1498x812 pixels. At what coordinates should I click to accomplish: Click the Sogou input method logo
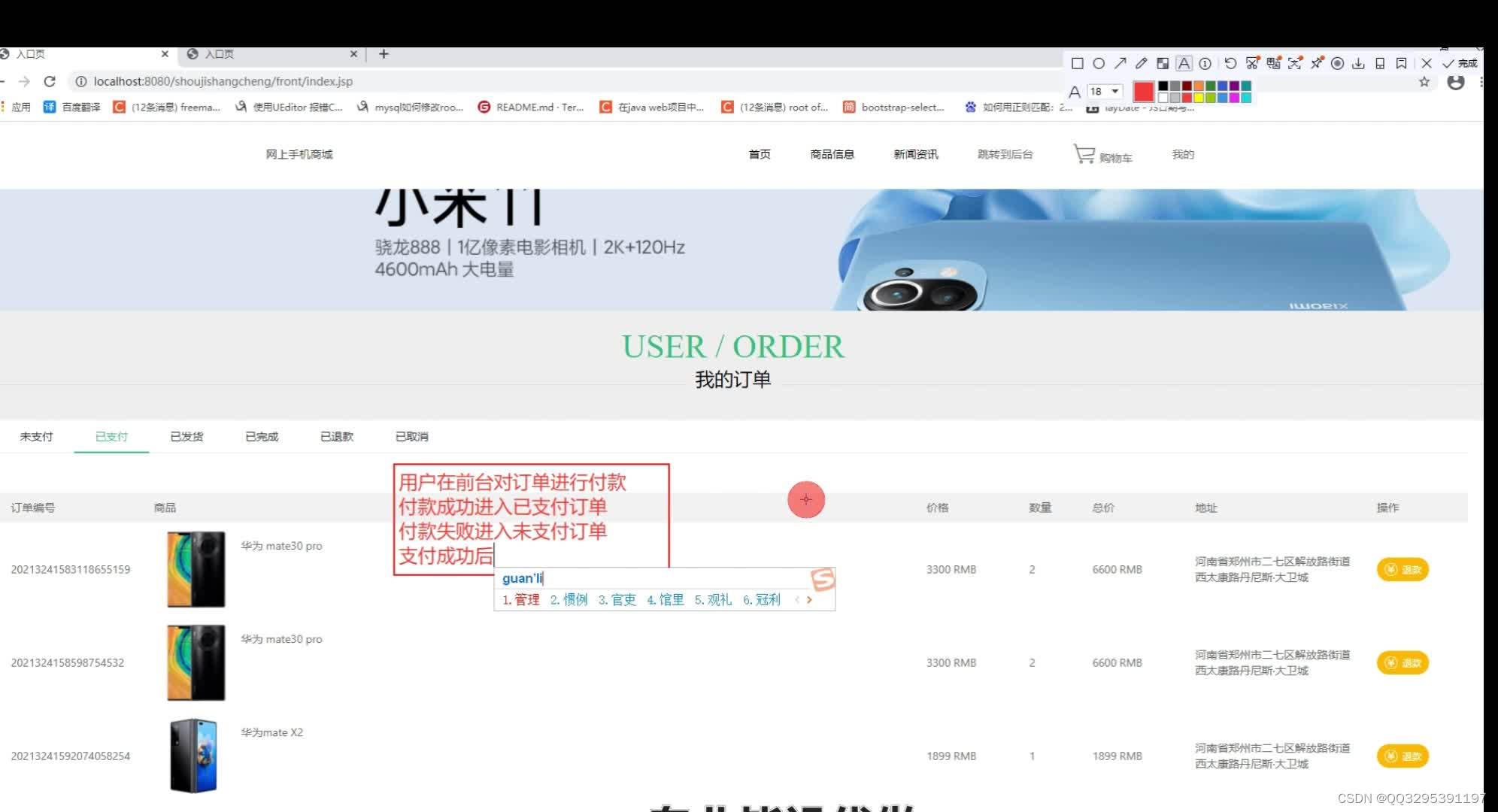823,579
